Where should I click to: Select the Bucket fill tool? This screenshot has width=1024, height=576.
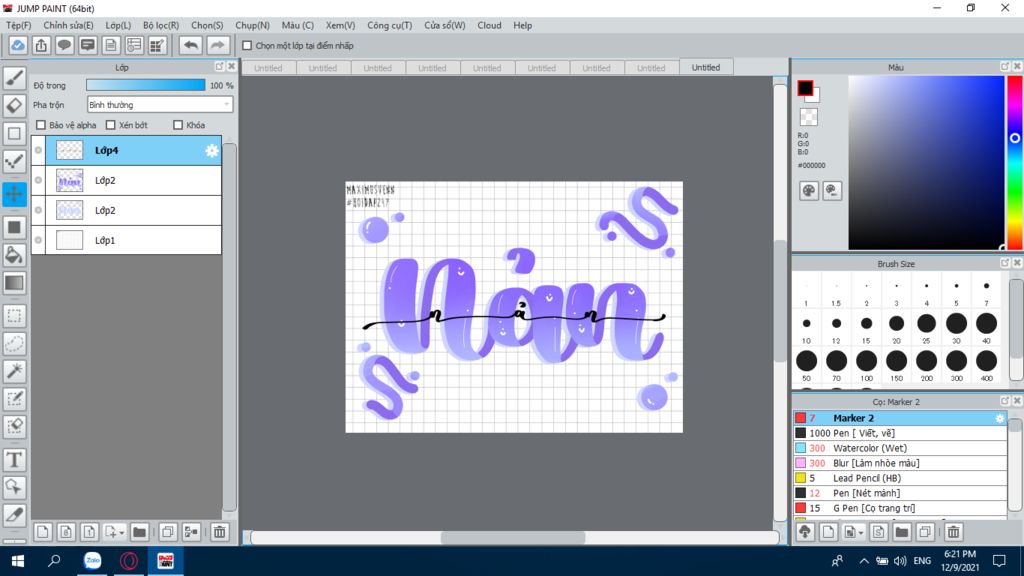click(14, 255)
